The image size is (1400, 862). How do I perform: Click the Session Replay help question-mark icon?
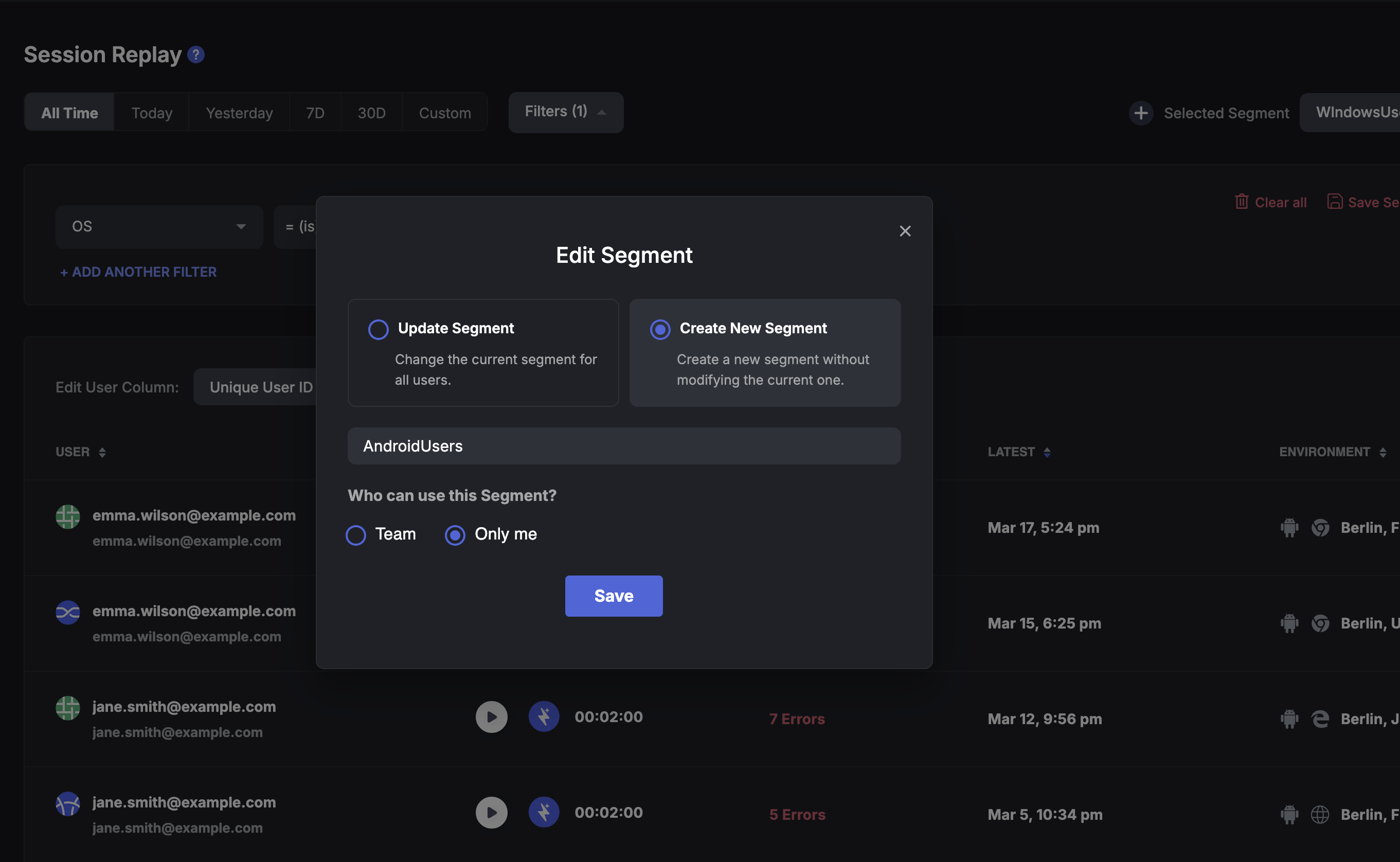coord(195,55)
